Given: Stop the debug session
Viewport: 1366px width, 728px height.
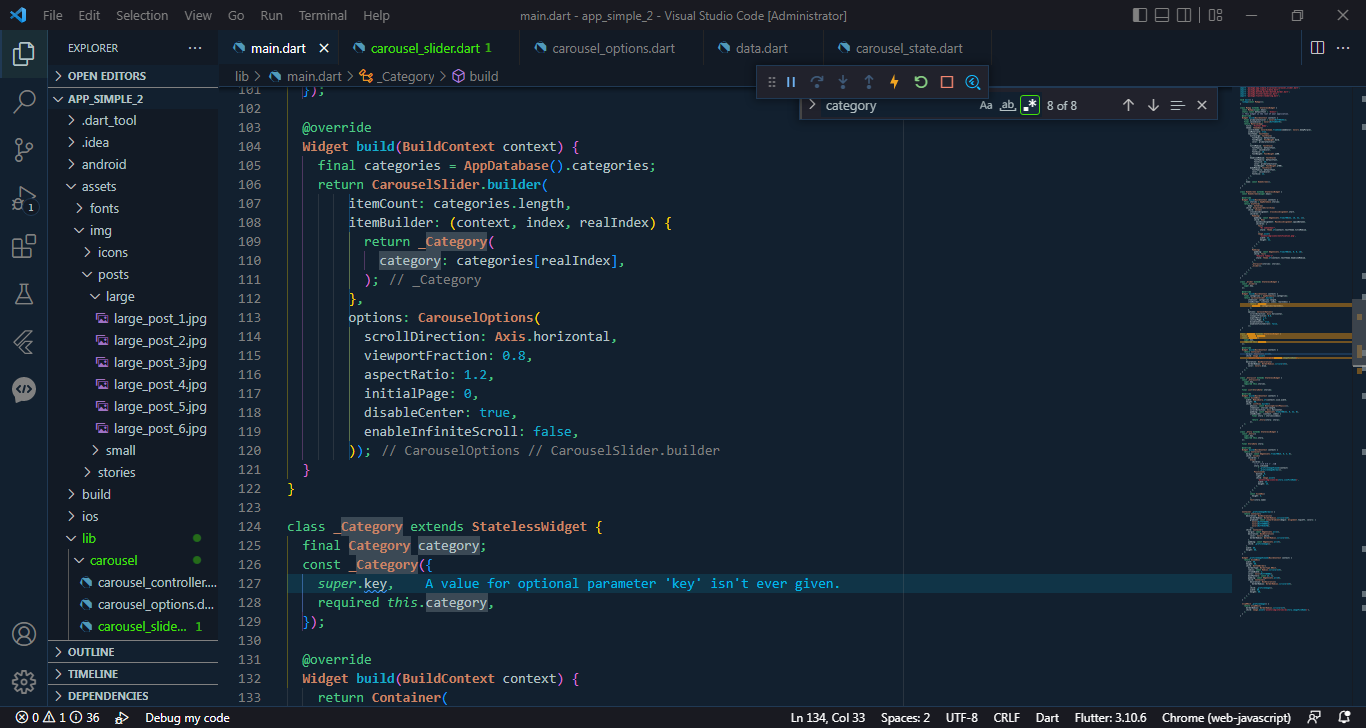Looking at the screenshot, I should coord(947,82).
